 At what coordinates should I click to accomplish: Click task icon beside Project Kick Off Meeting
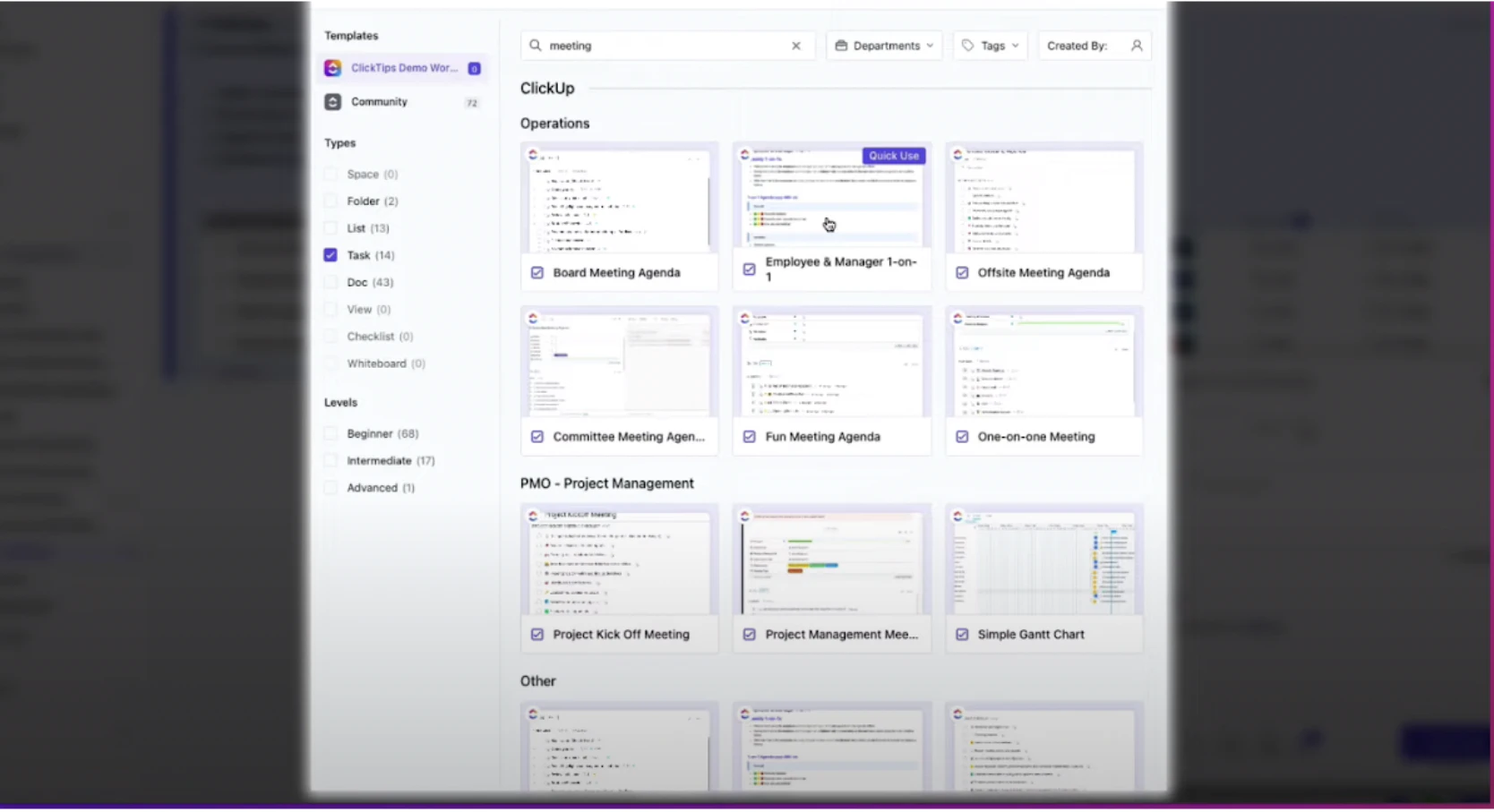click(x=537, y=635)
